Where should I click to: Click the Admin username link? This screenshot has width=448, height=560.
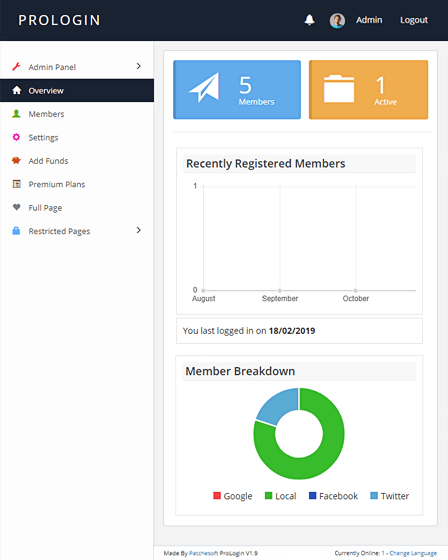pyautogui.click(x=369, y=20)
